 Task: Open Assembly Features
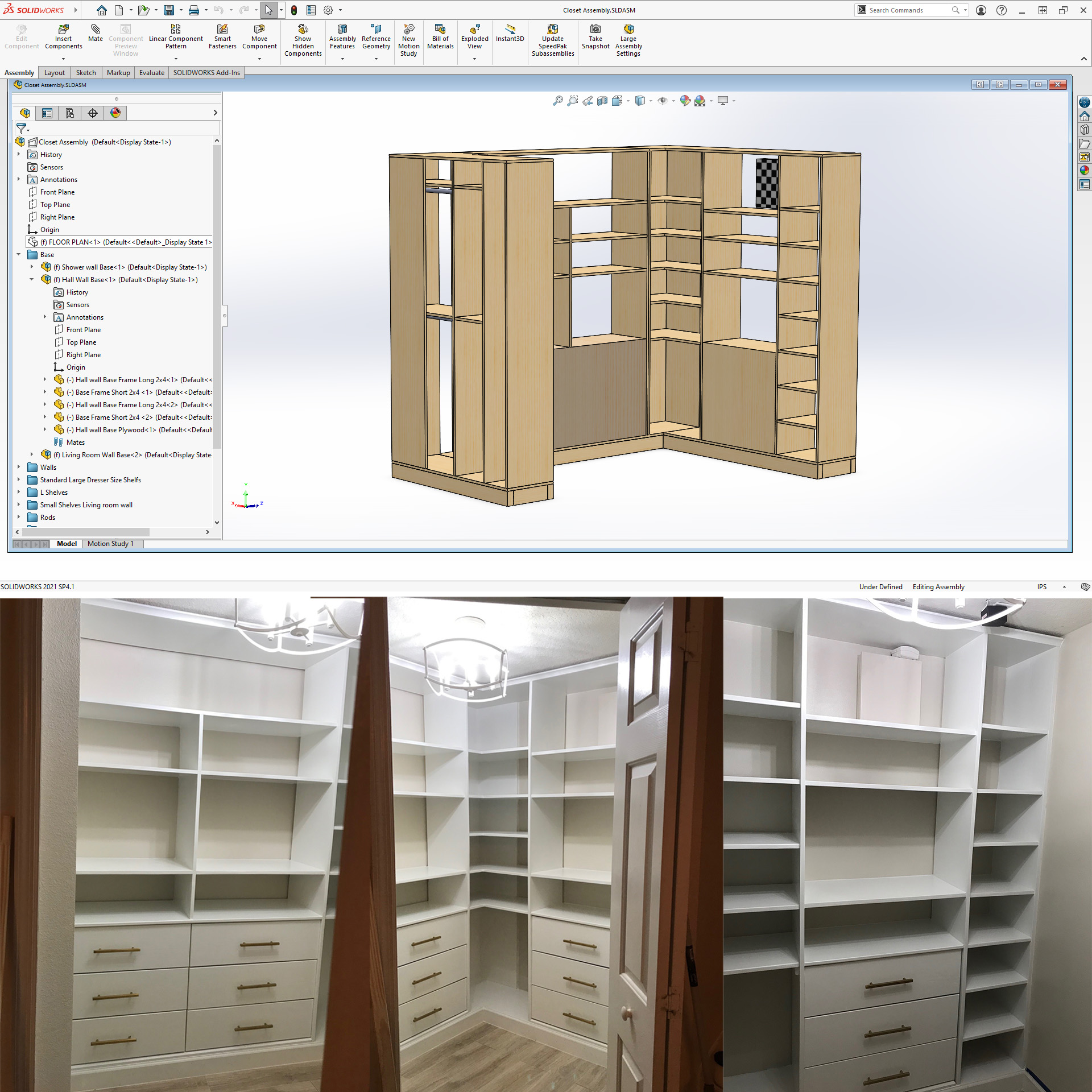click(x=342, y=37)
